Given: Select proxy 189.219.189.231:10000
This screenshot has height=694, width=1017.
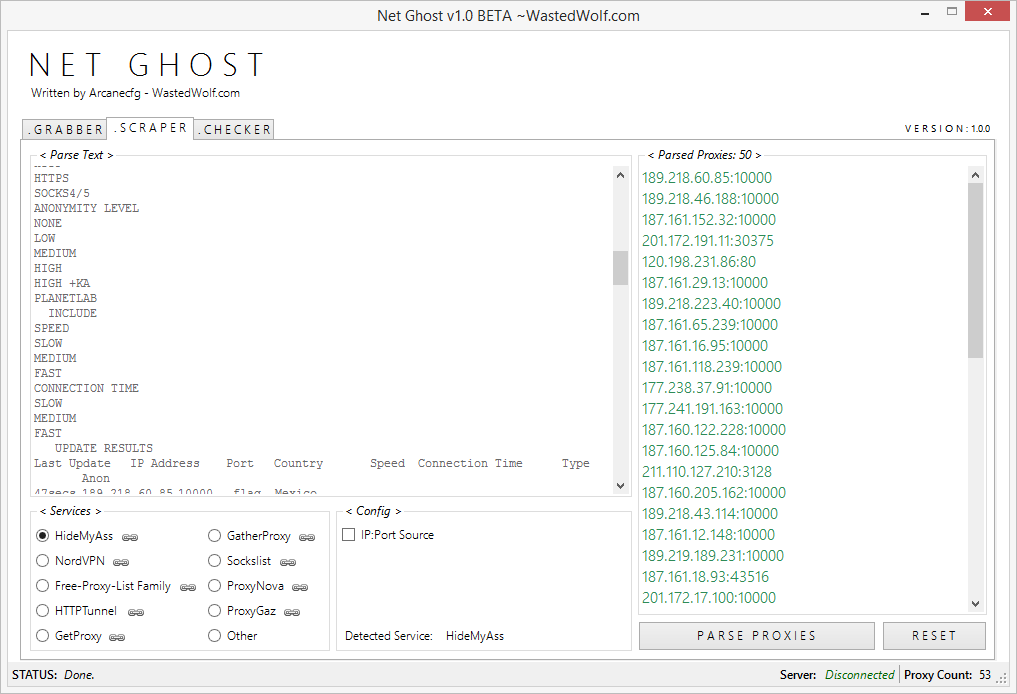Looking at the screenshot, I should pos(713,556).
